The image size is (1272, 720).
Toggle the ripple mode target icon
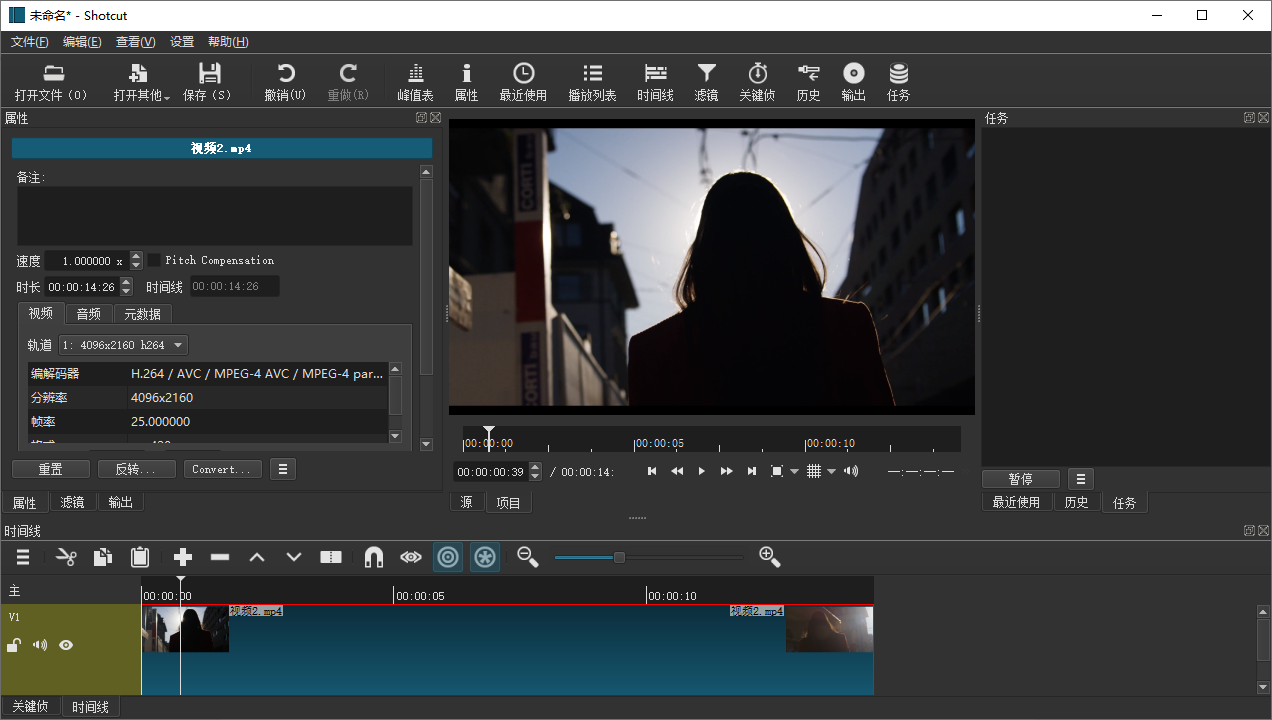(448, 557)
